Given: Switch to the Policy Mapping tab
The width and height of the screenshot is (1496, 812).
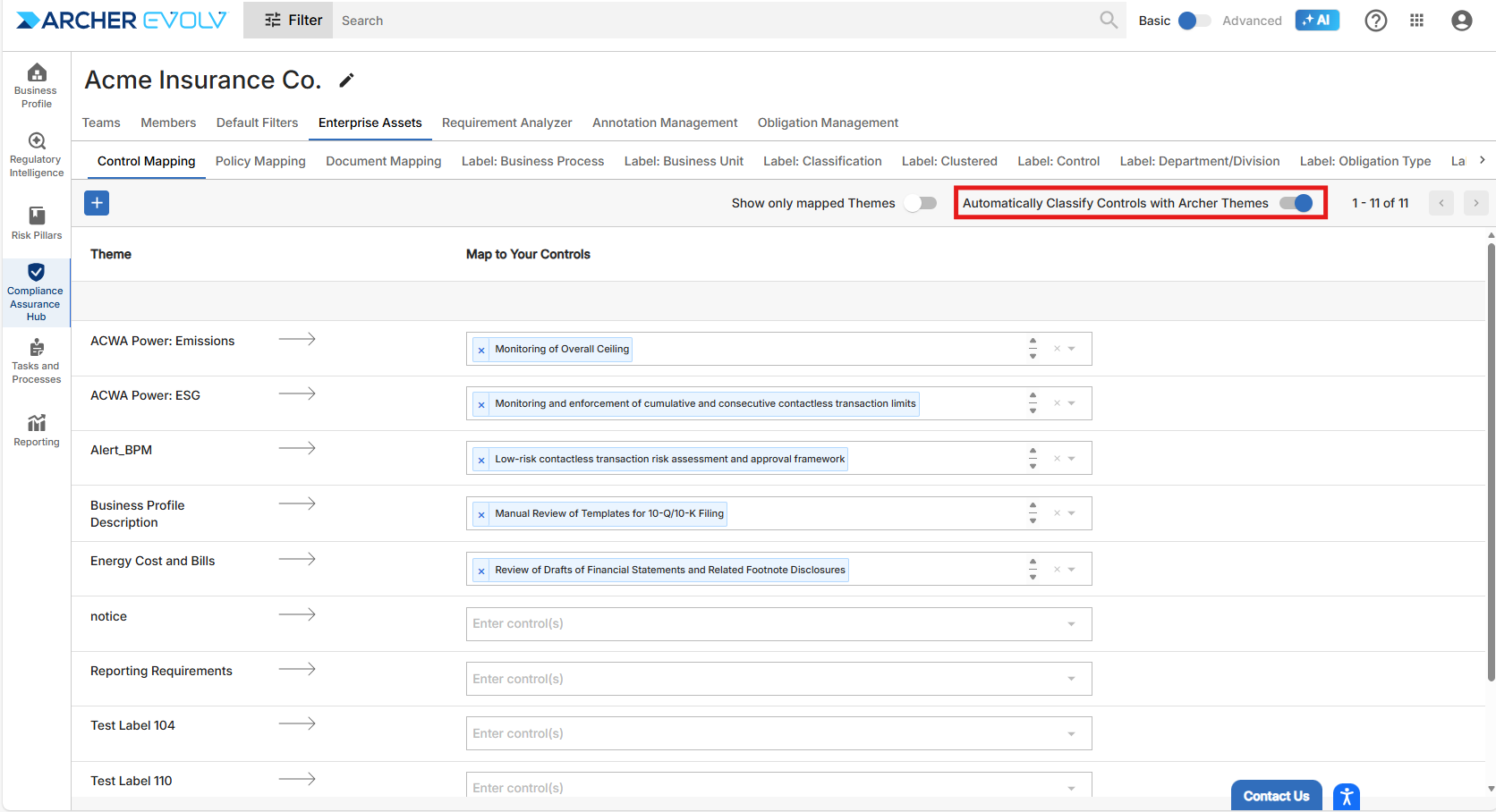Looking at the screenshot, I should tap(260, 161).
